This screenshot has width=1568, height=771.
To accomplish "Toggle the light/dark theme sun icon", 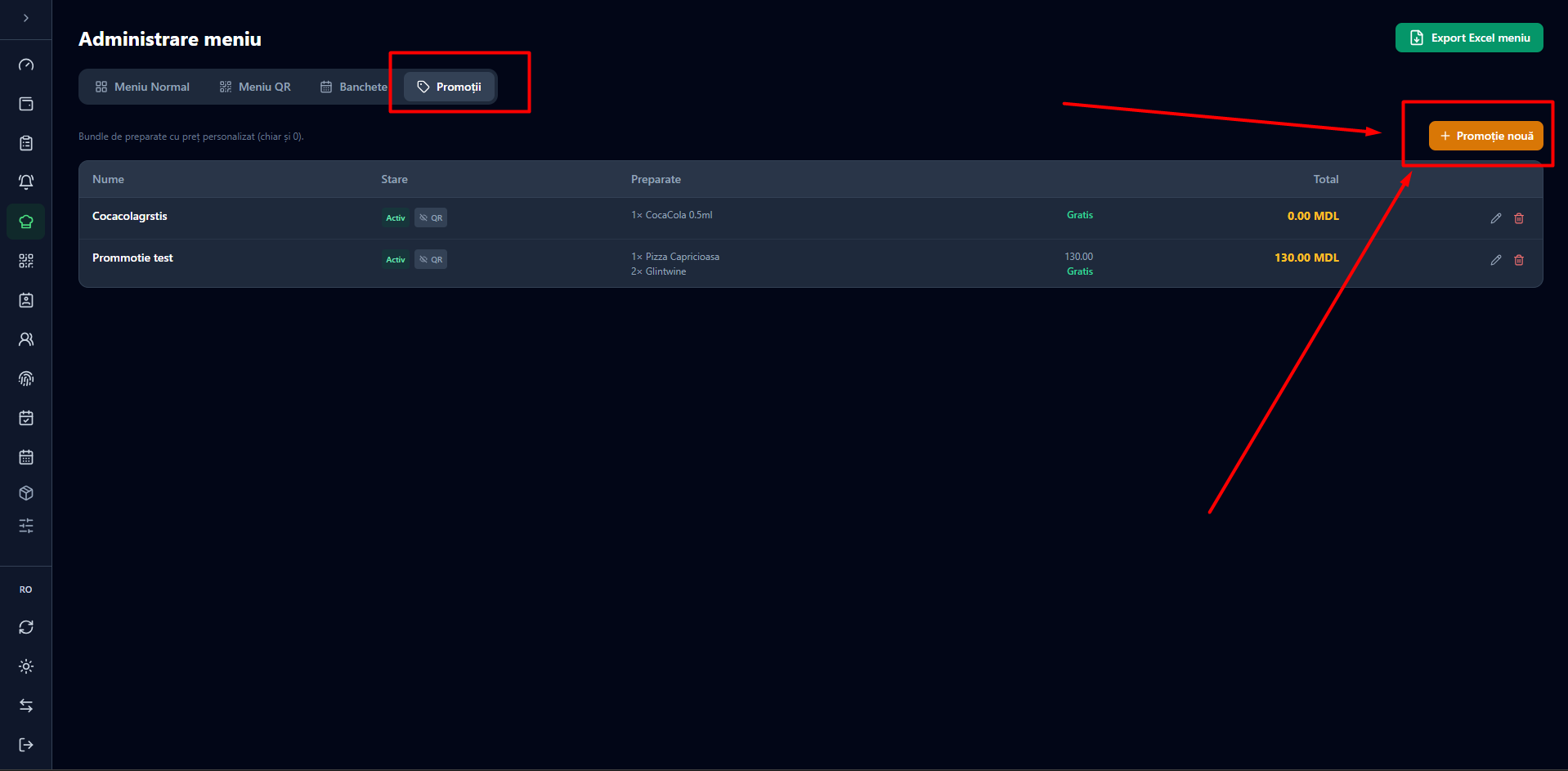I will point(26,666).
